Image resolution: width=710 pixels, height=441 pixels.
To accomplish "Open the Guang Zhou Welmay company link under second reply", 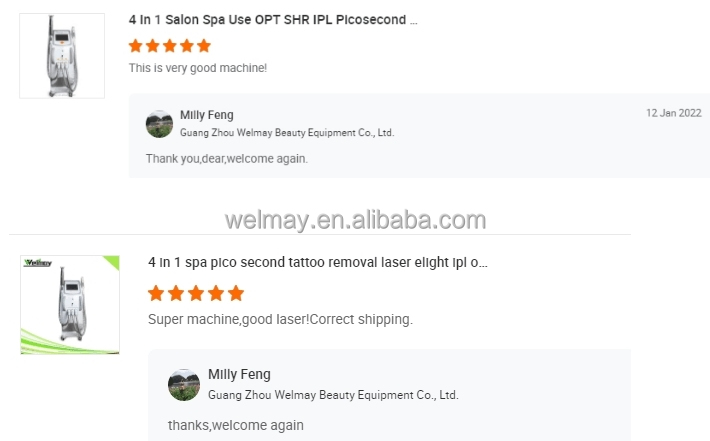I will pyautogui.click(x=333, y=395).
